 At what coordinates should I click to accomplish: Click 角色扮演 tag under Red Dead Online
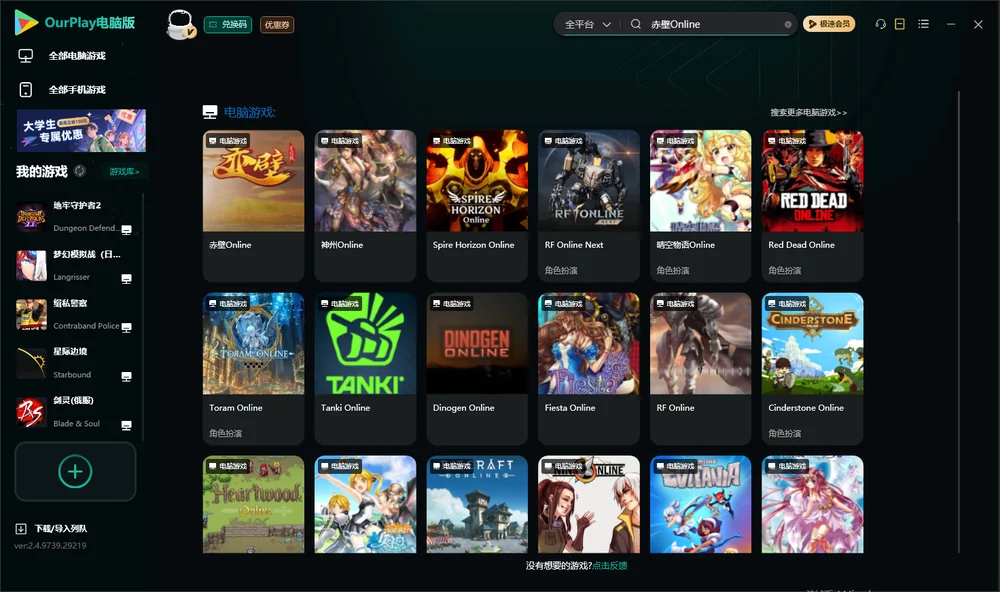point(784,270)
